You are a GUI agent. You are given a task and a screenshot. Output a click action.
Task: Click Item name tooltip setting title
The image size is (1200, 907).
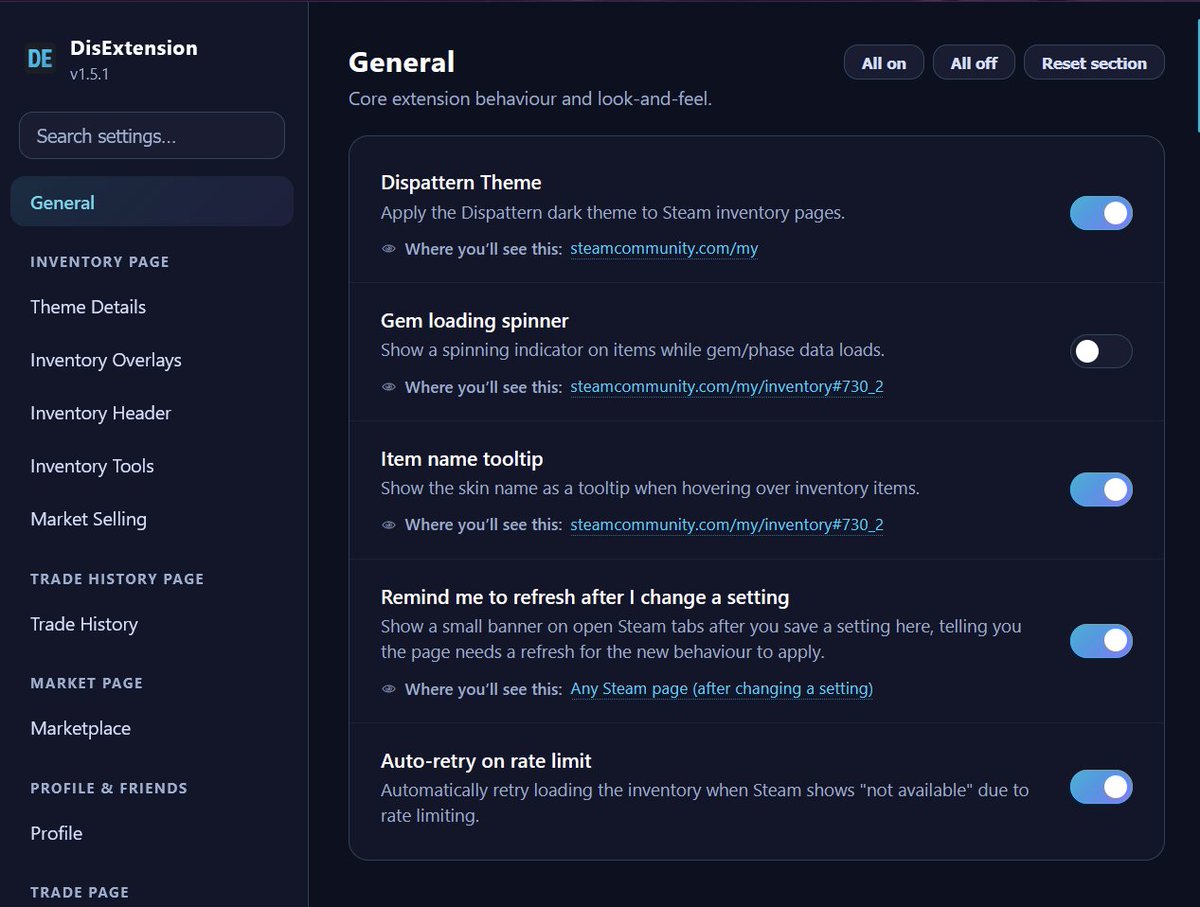pos(462,459)
